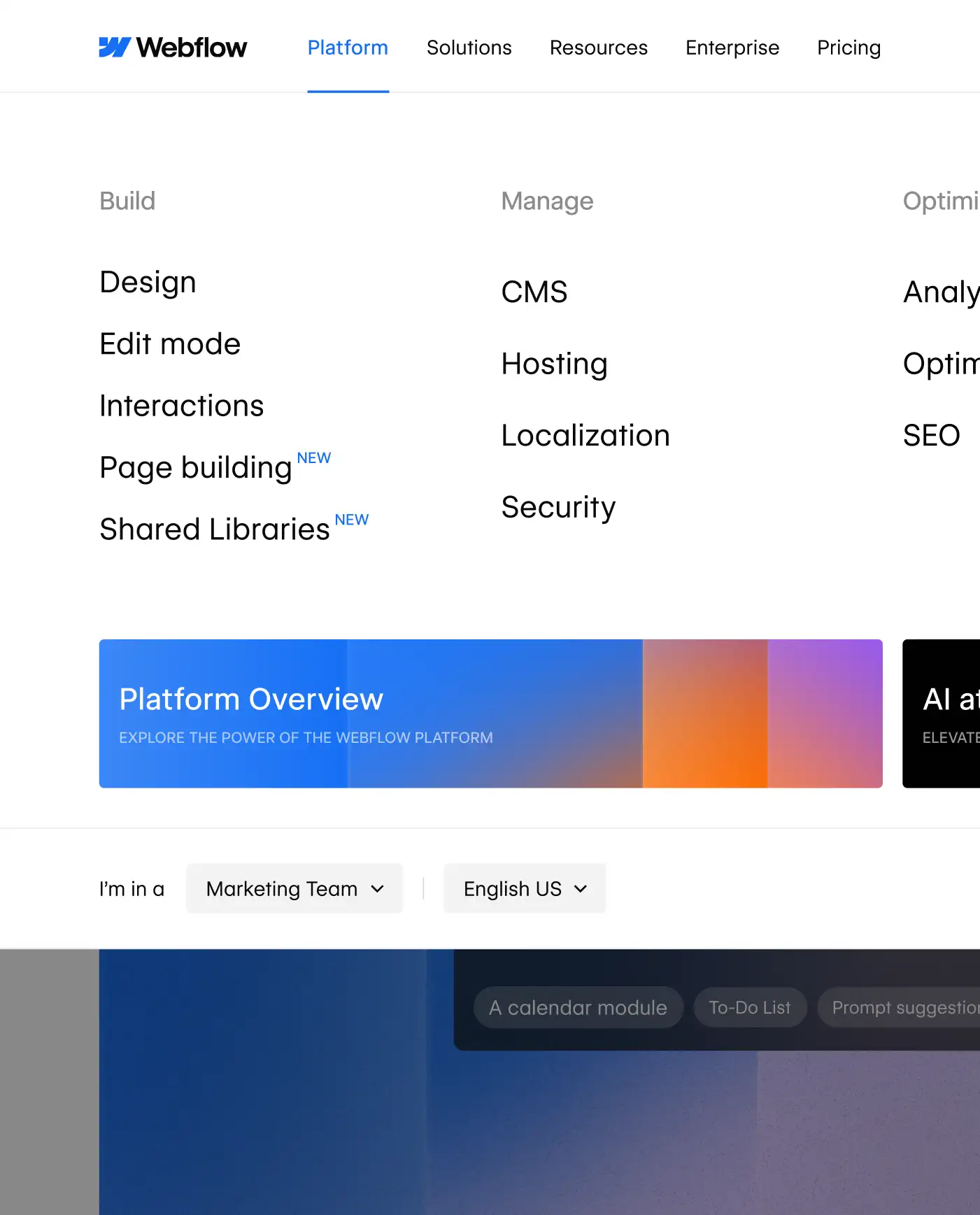The image size is (980, 1215).
Task: Click the Build column heading
Action: [x=127, y=201]
